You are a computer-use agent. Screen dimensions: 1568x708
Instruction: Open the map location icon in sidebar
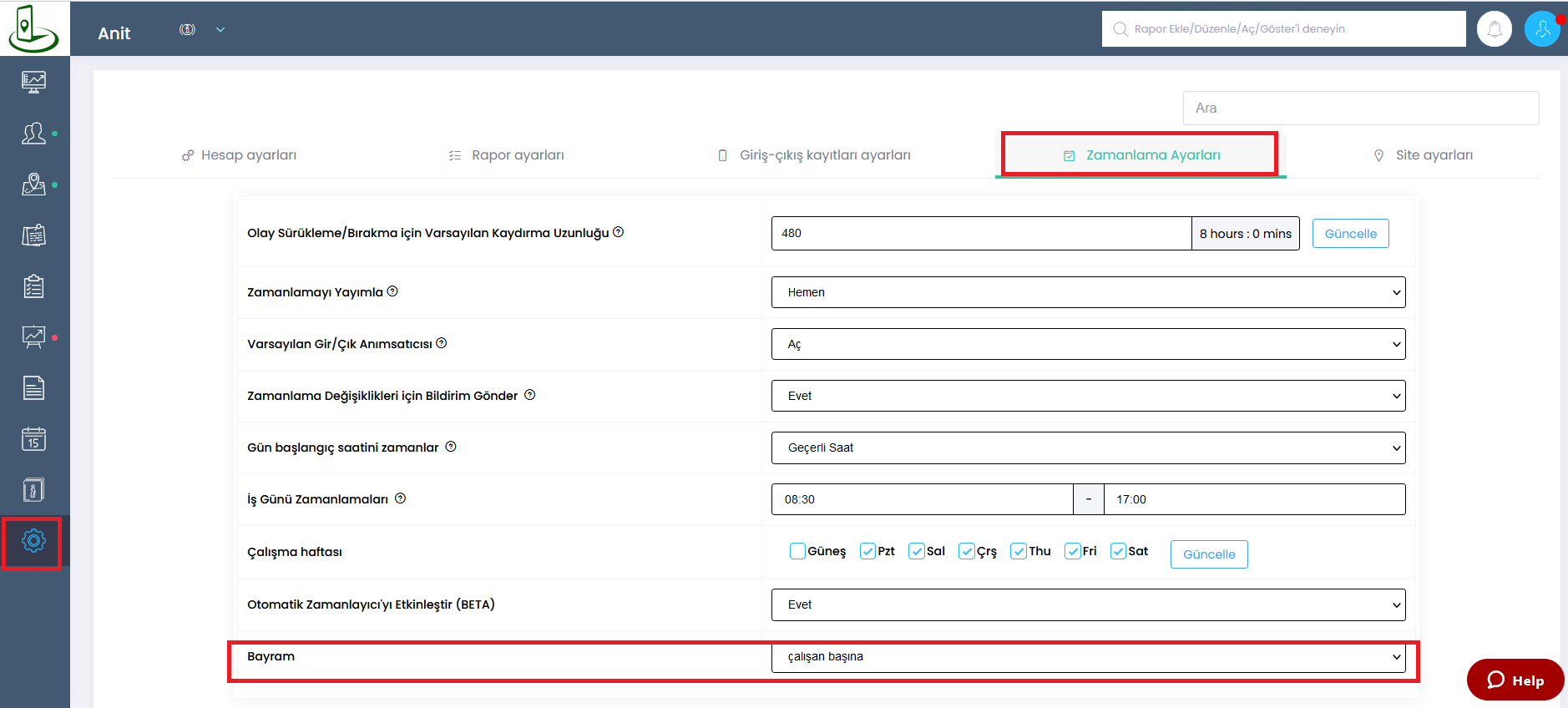pyautogui.click(x=33, y=185)
